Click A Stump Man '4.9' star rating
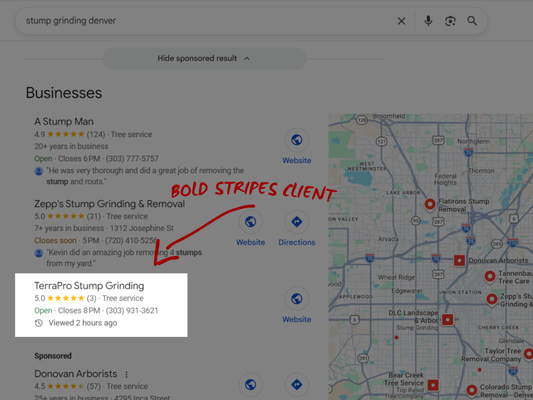Viewport: 533px width, 400px height. pos(59,134)
